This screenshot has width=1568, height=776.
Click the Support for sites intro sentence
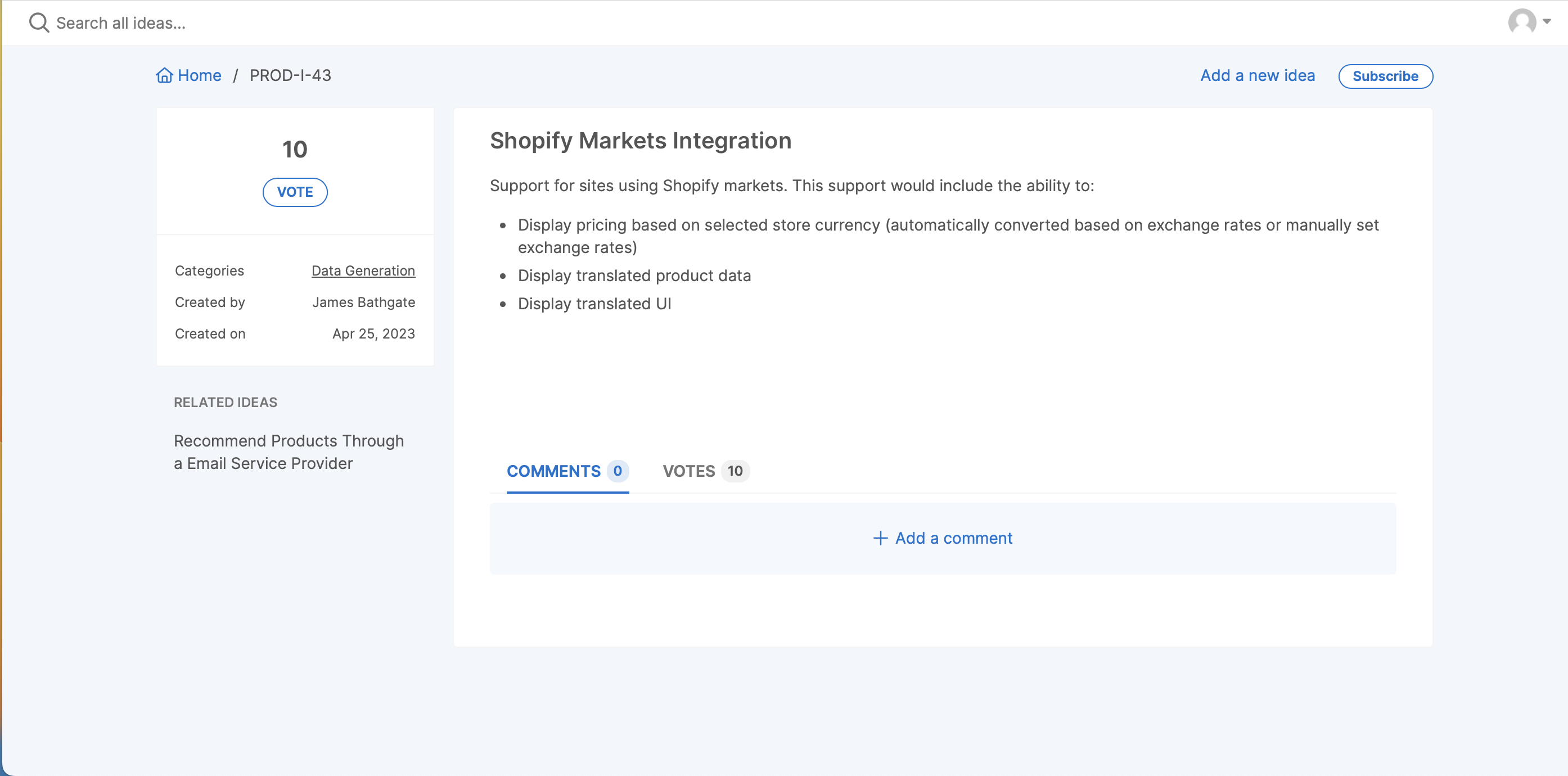pos(792,186)
